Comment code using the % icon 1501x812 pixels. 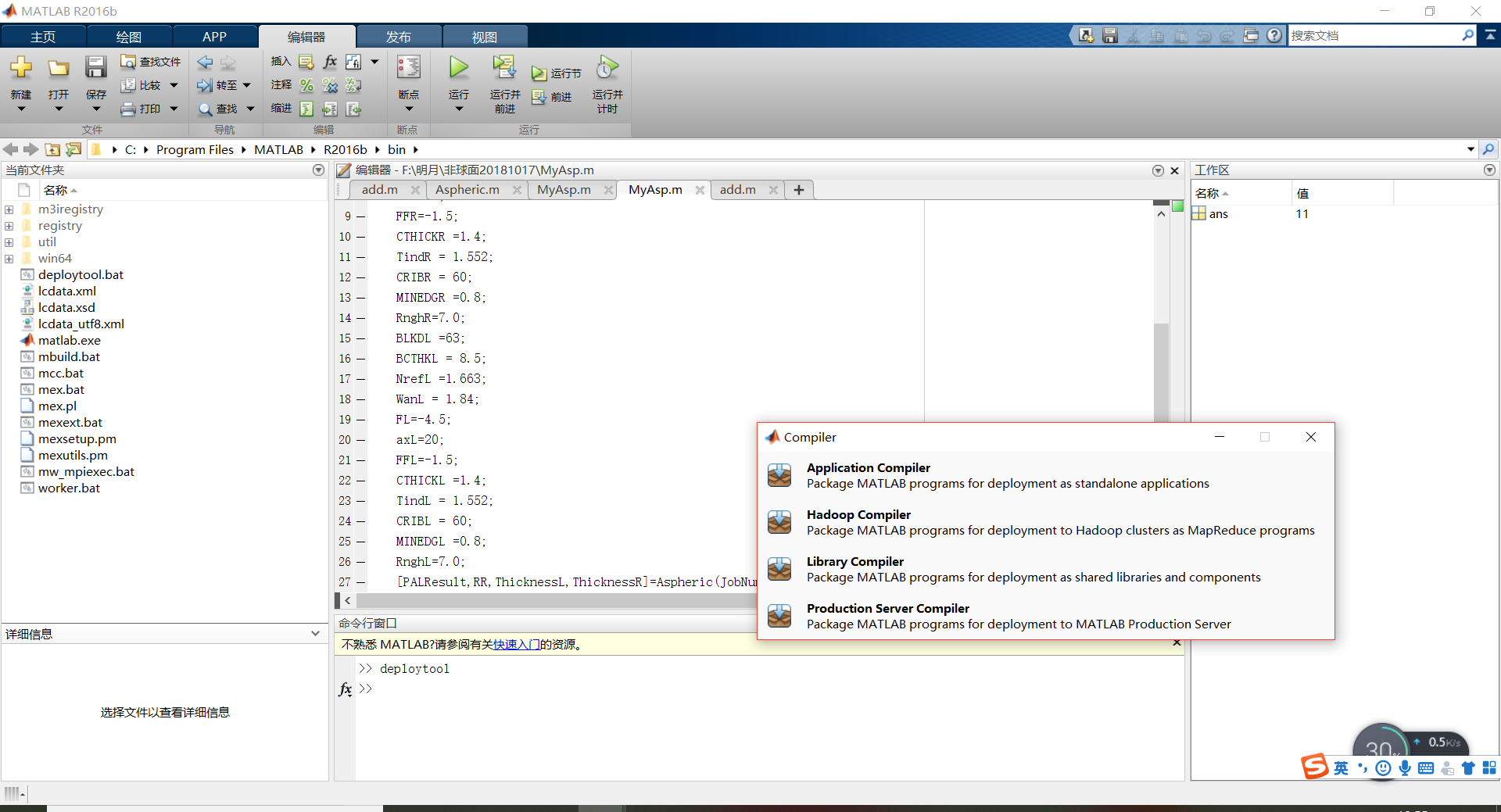pyautogui.click(x=306, y=86)
